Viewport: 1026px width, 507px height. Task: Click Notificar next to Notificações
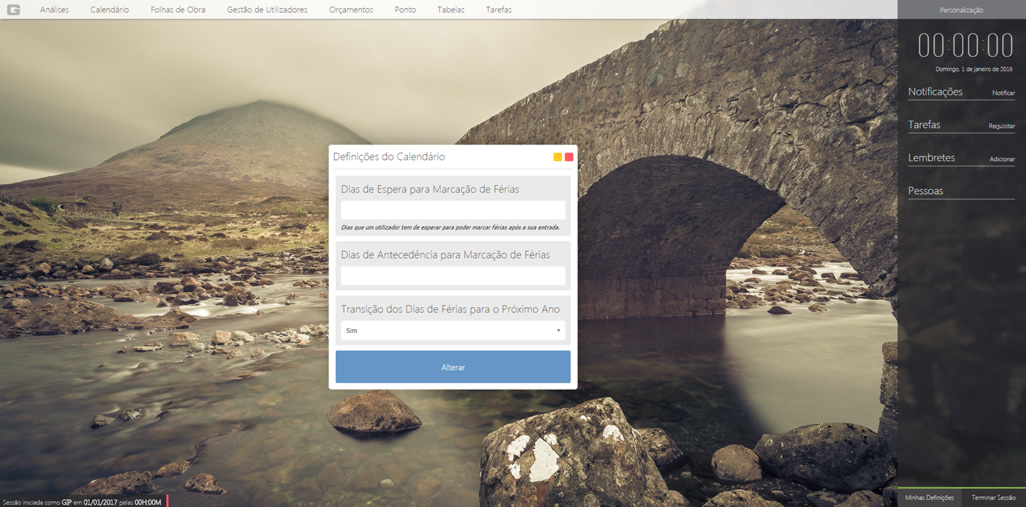coord(1003,93)
